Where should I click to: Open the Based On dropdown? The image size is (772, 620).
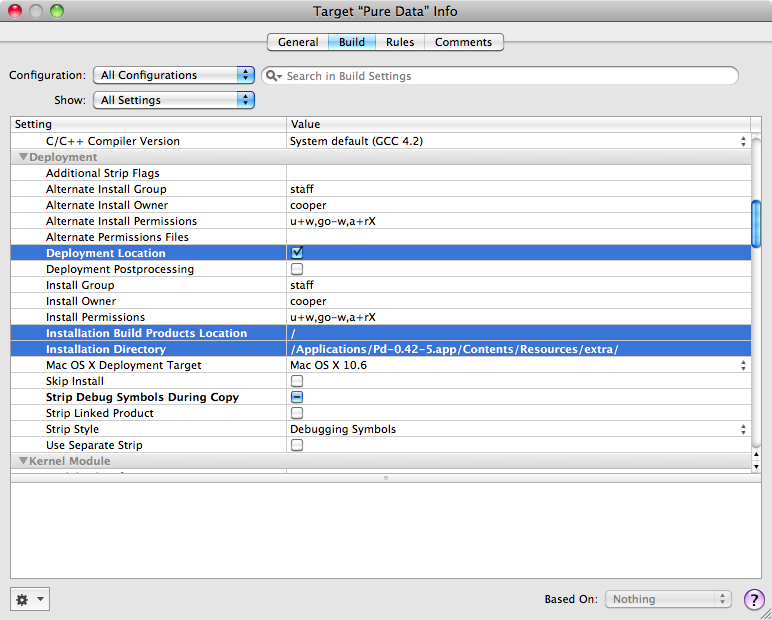coord(668,599)
